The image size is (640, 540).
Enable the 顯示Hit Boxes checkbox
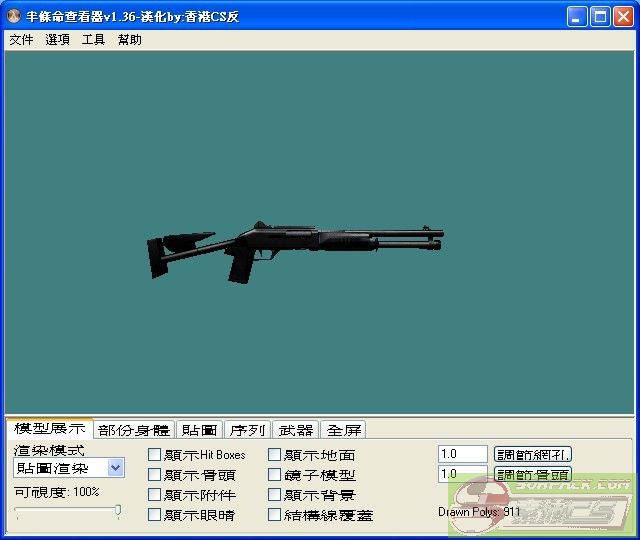point(154,455)
